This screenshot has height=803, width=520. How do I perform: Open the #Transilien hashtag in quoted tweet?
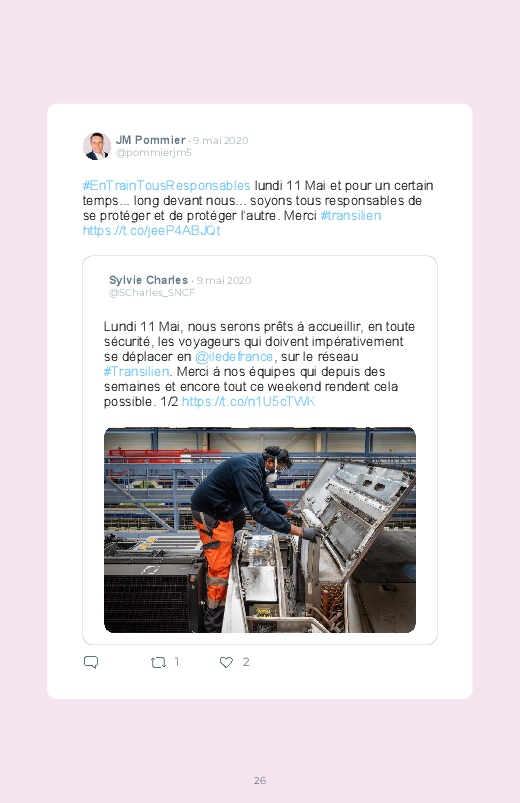coord(136,371)
